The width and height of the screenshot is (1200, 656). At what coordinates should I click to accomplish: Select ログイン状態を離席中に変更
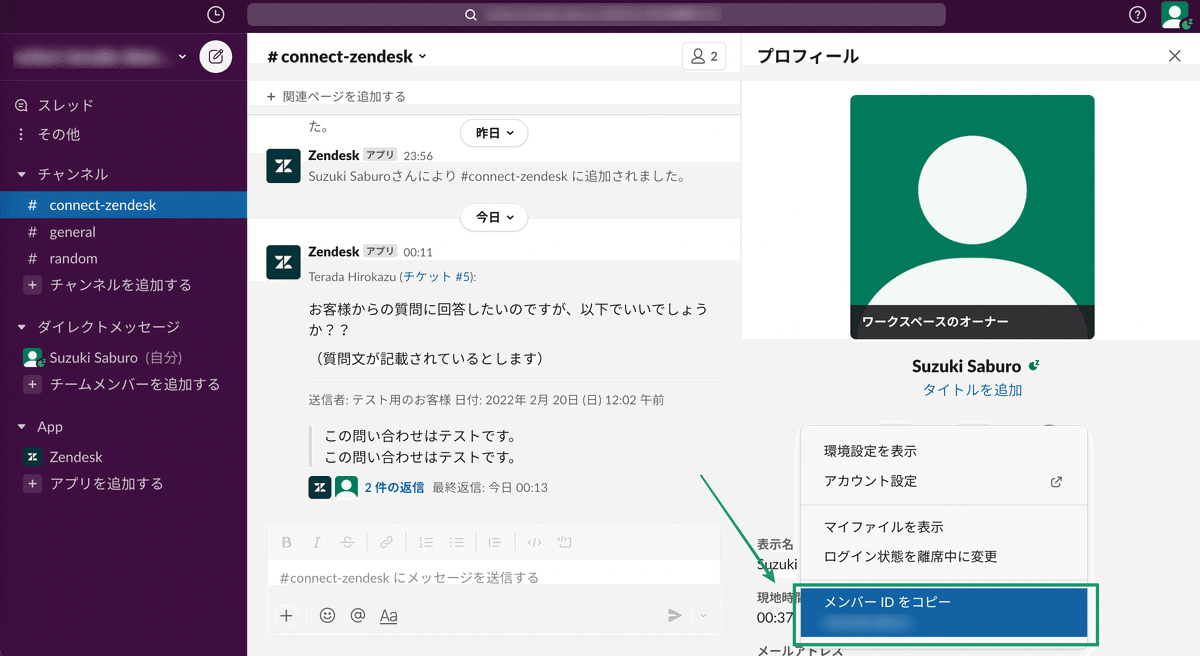pyautogui.click(x=943, y=556)
